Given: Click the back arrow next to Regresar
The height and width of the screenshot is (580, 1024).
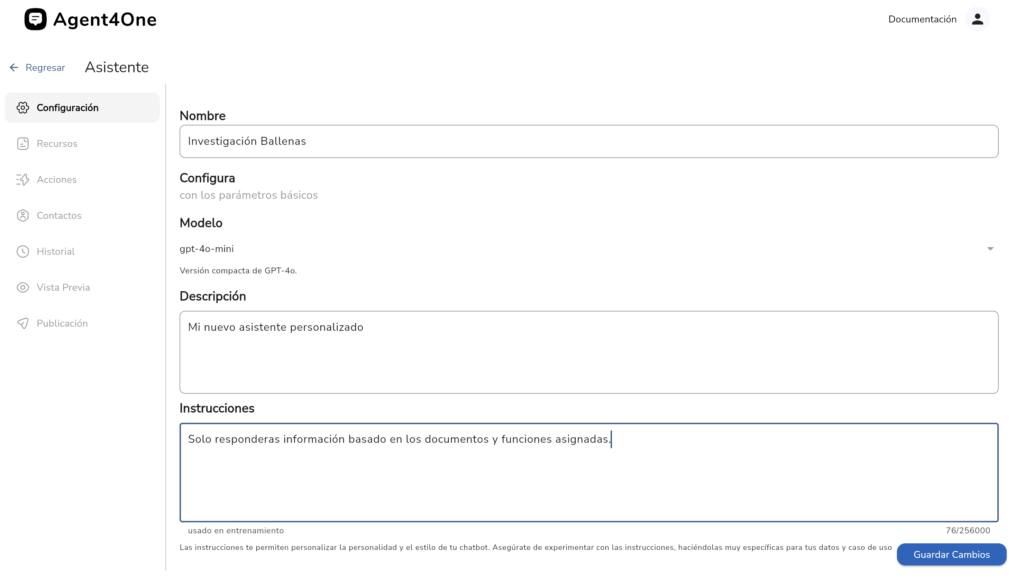Looking at the screenshot, I should click(14, 67).
